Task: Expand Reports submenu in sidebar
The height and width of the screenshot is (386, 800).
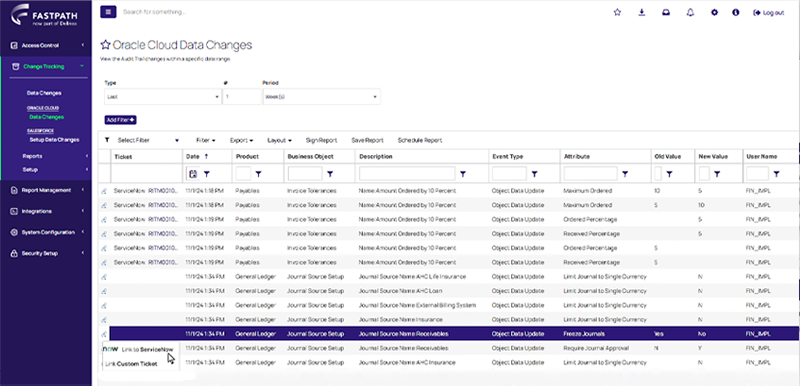Action: tap(55, 156)
